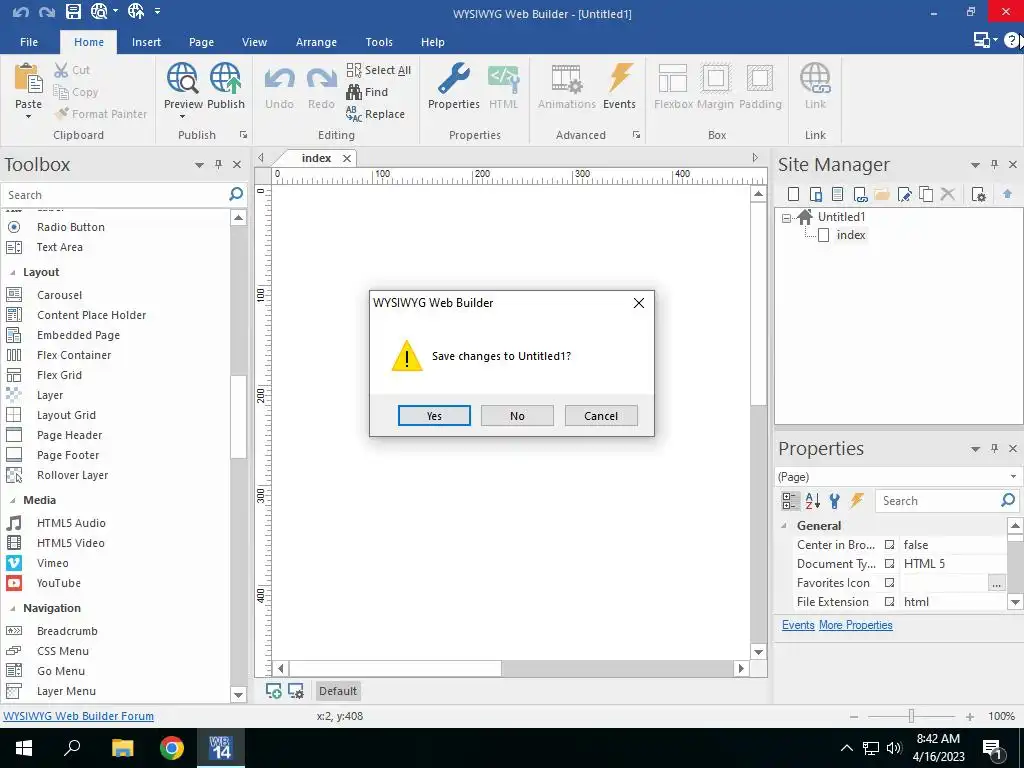Click the Publish globe icon

click(225, 78)
